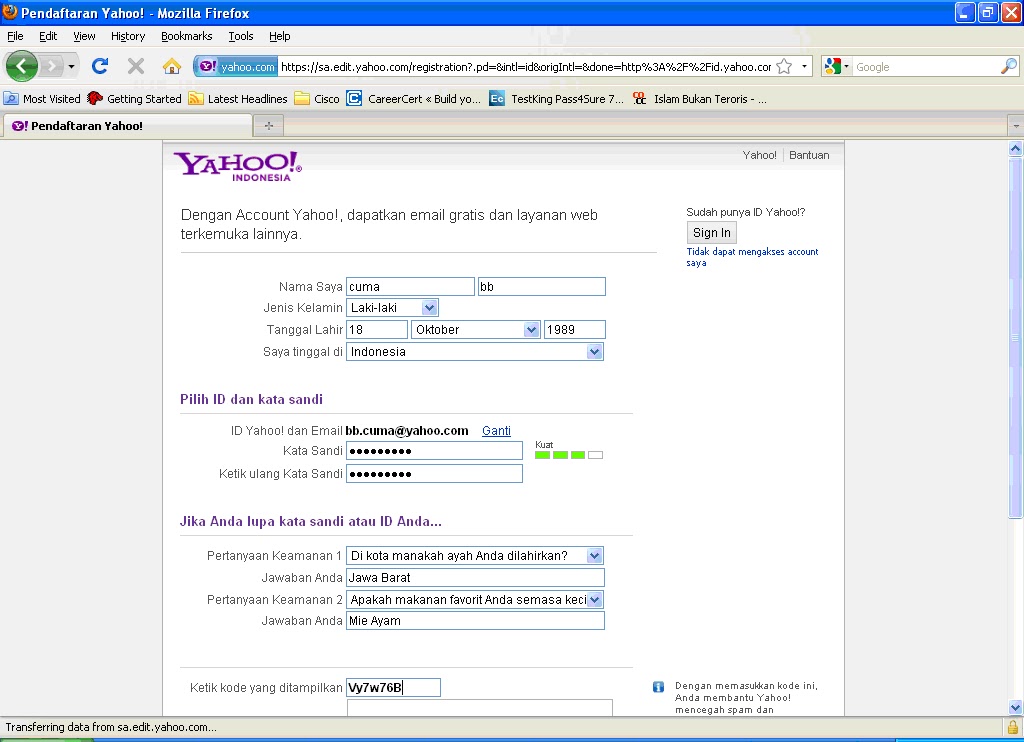Viewport: 1024px width, 742px height.
Task: Click the yahoo.com site identity badge
Action: click(x=237, y=67)
